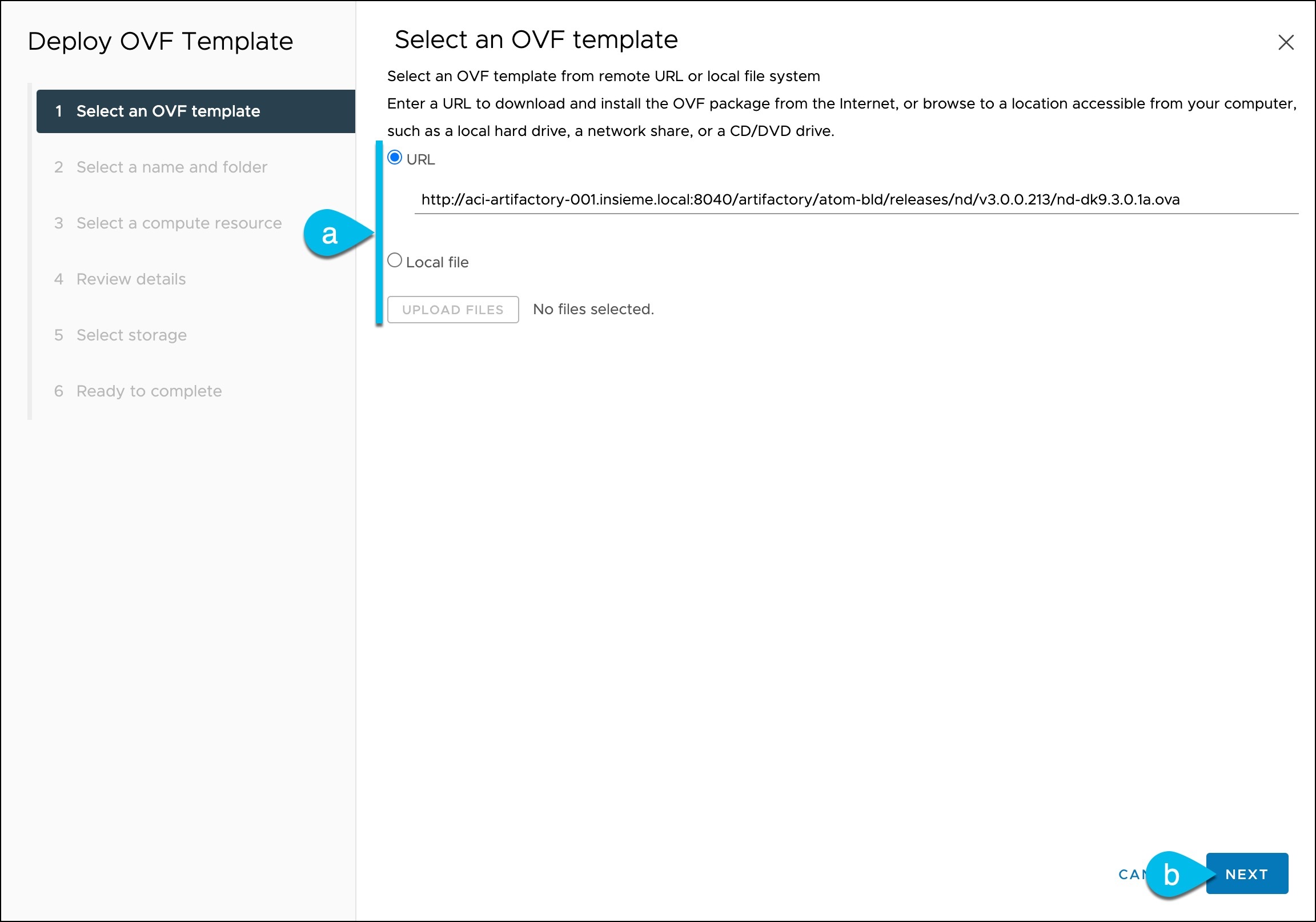Click the blue highlight bar beside URL options

[380, 232]
